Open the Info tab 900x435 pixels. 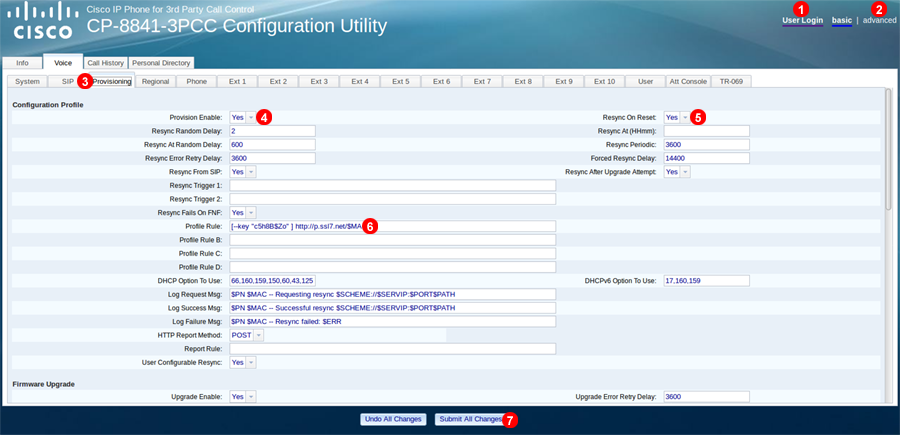pos(22,63)
